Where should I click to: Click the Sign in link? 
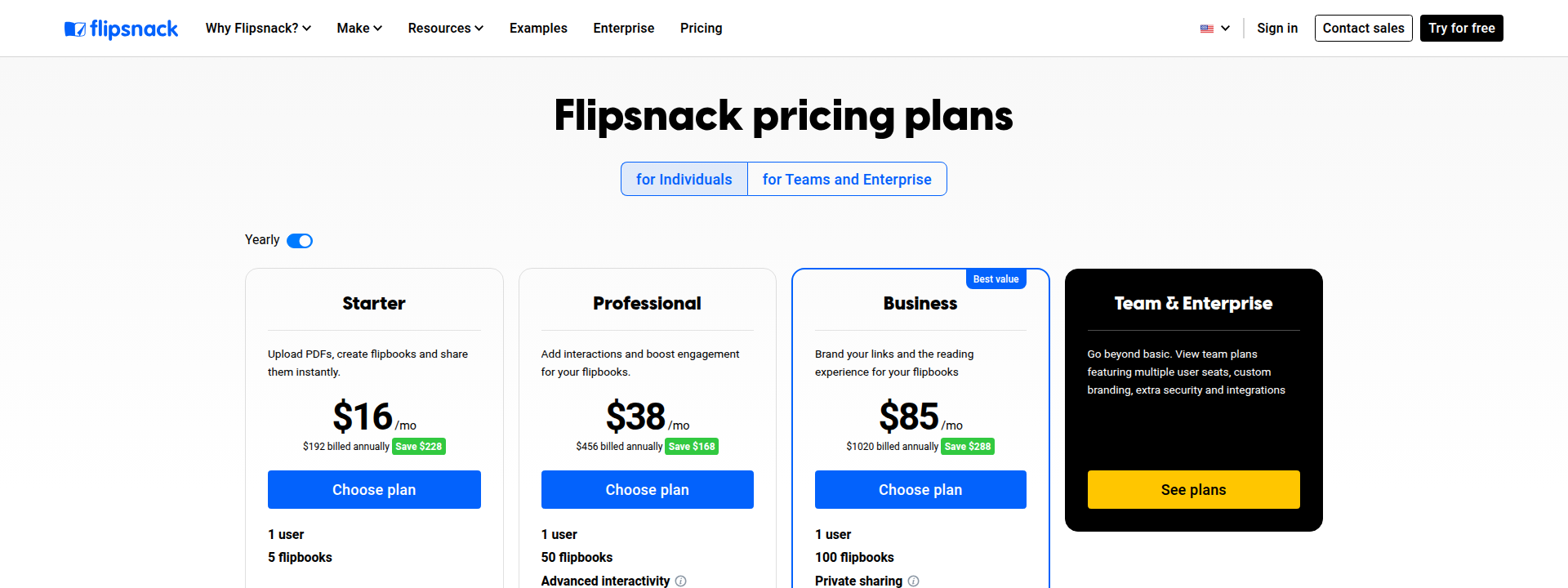(x=1277, y=28)
